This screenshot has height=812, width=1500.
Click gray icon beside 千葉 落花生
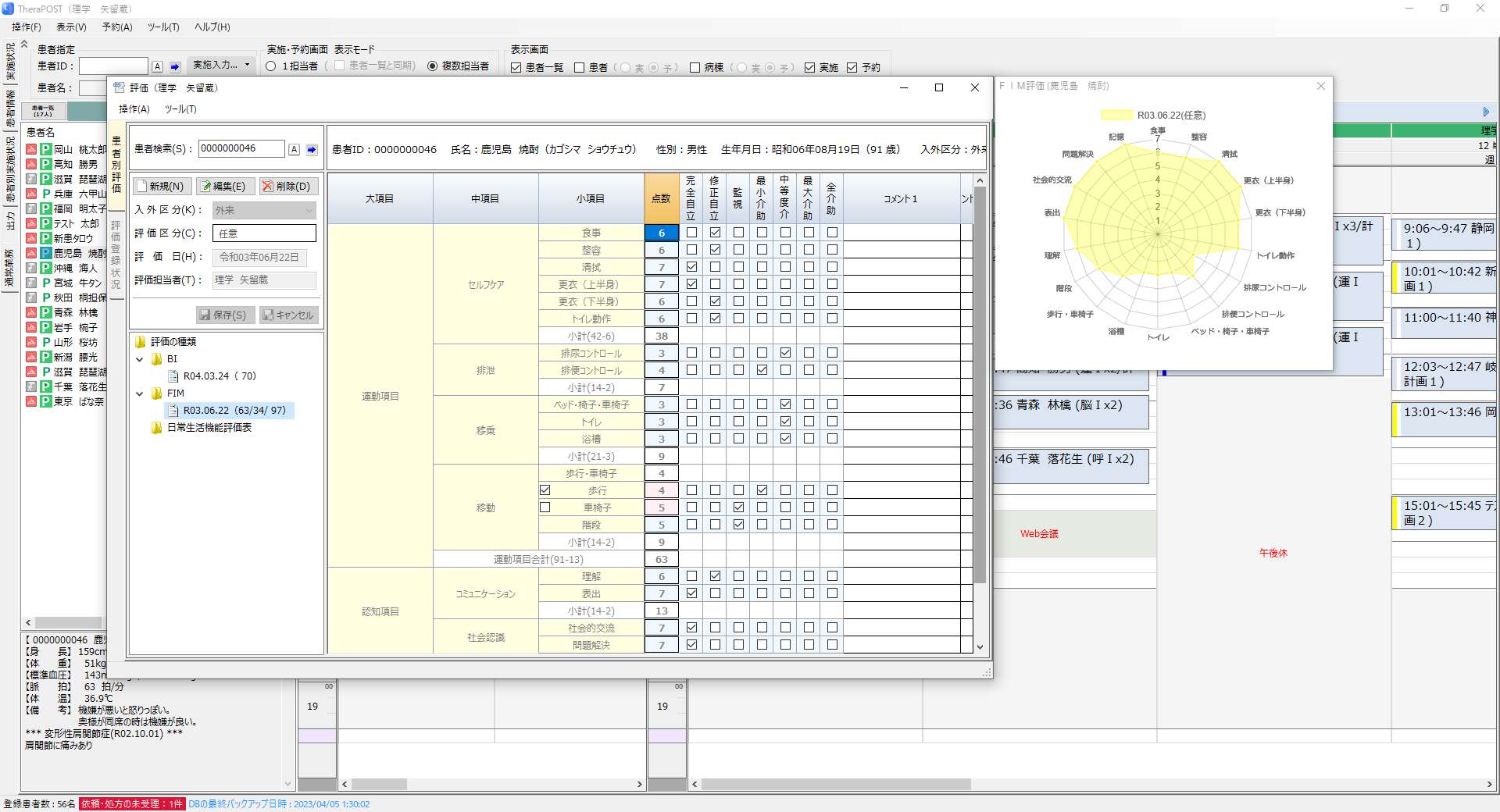(x=31, y=386)
